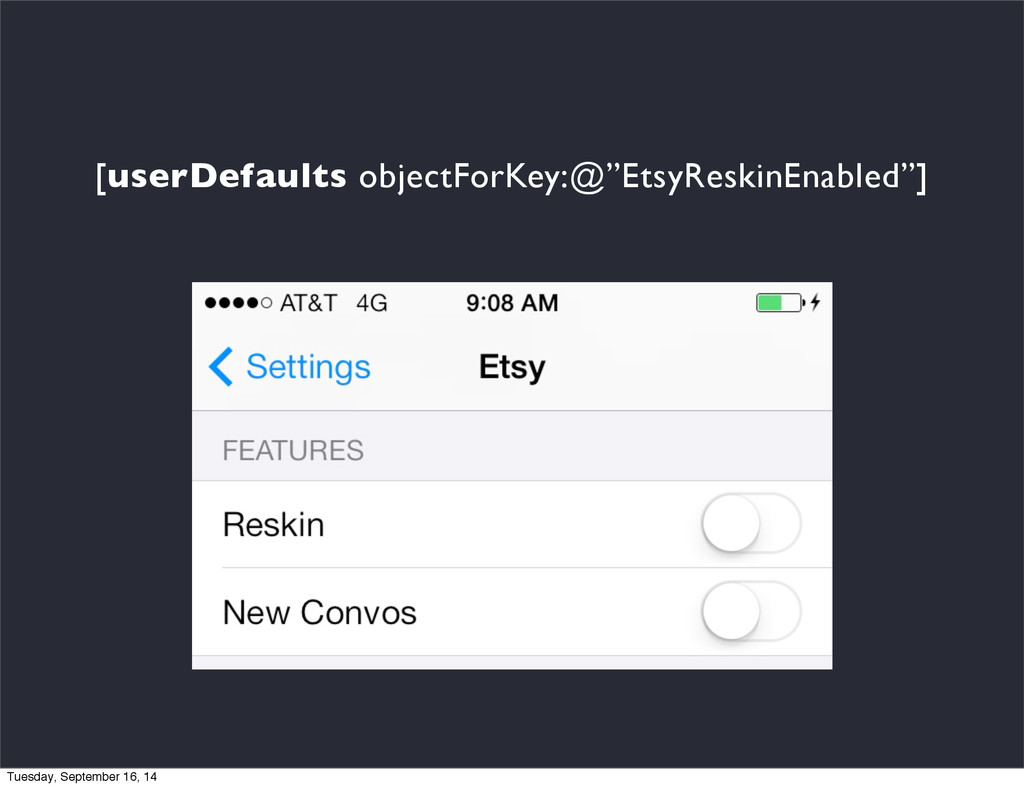Click the Tuesday, September 16 date footer
This screenshot has height=788, width=1024.
click(x=82, y=777)
